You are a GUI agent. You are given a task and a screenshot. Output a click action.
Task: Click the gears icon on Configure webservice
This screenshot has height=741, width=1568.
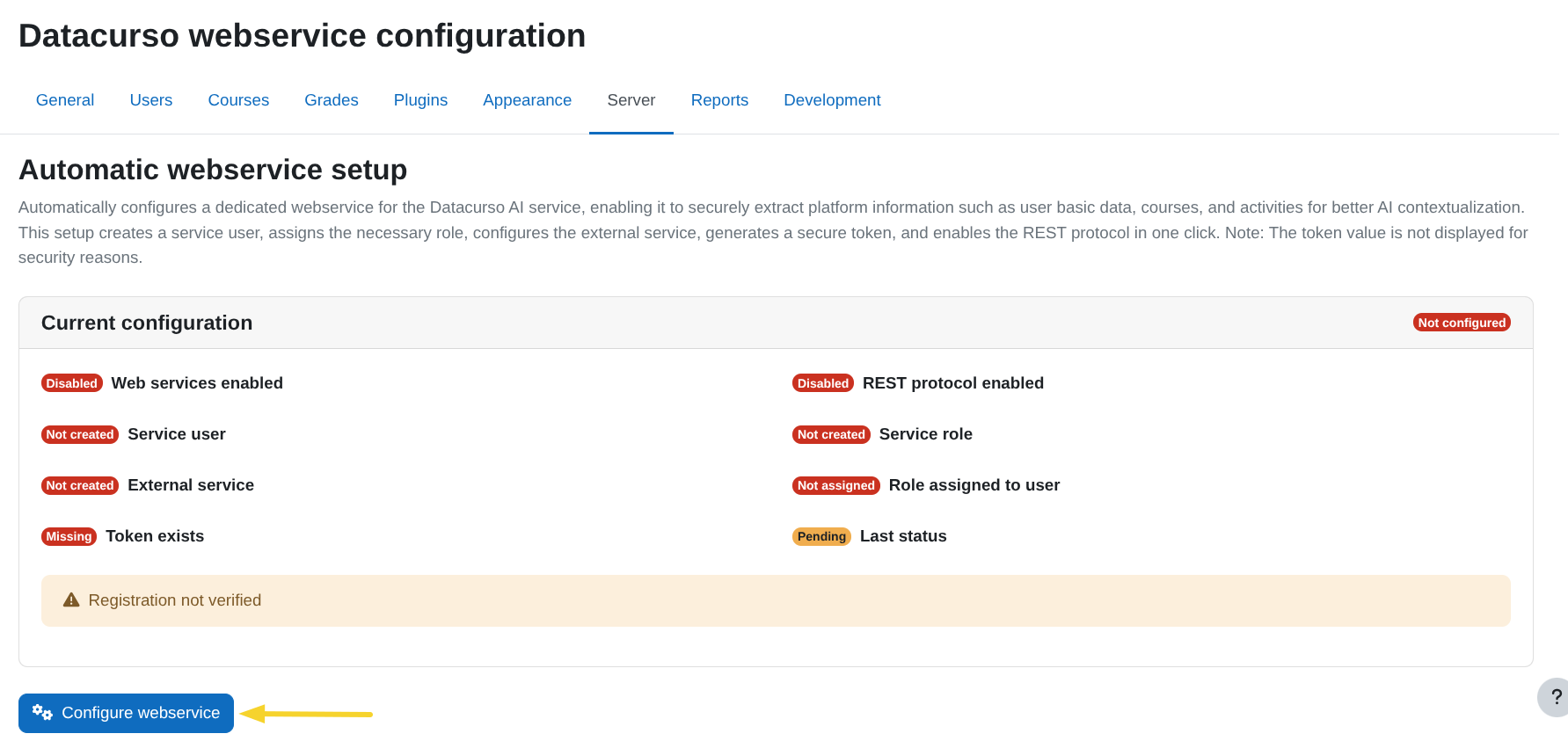[x=42, y=712]
